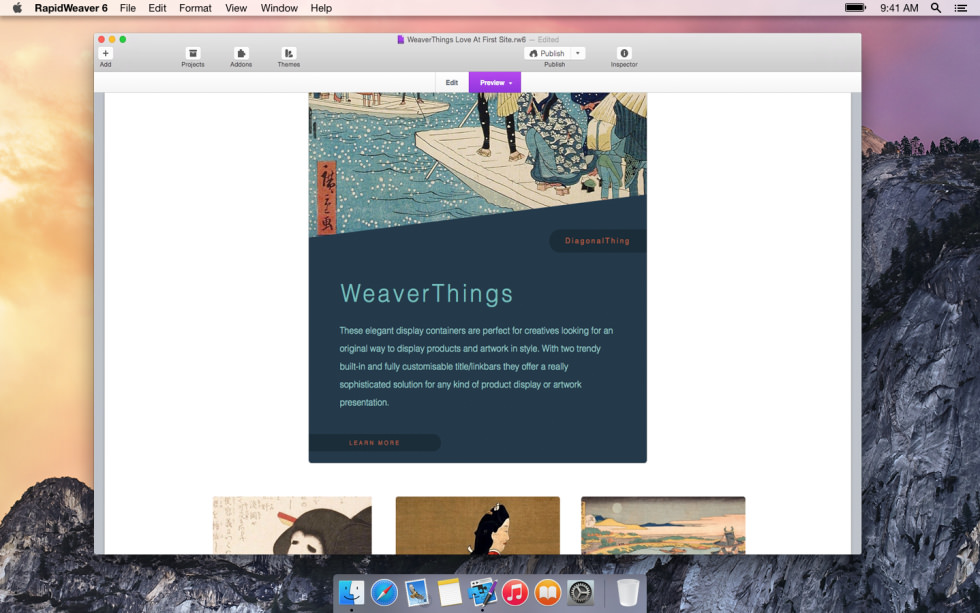Image resolution: width=980 pixels, height=613 pixels.
Task: Zoom the RapidWeaver window
Action: pyautogui.click(x=122, y=39)
